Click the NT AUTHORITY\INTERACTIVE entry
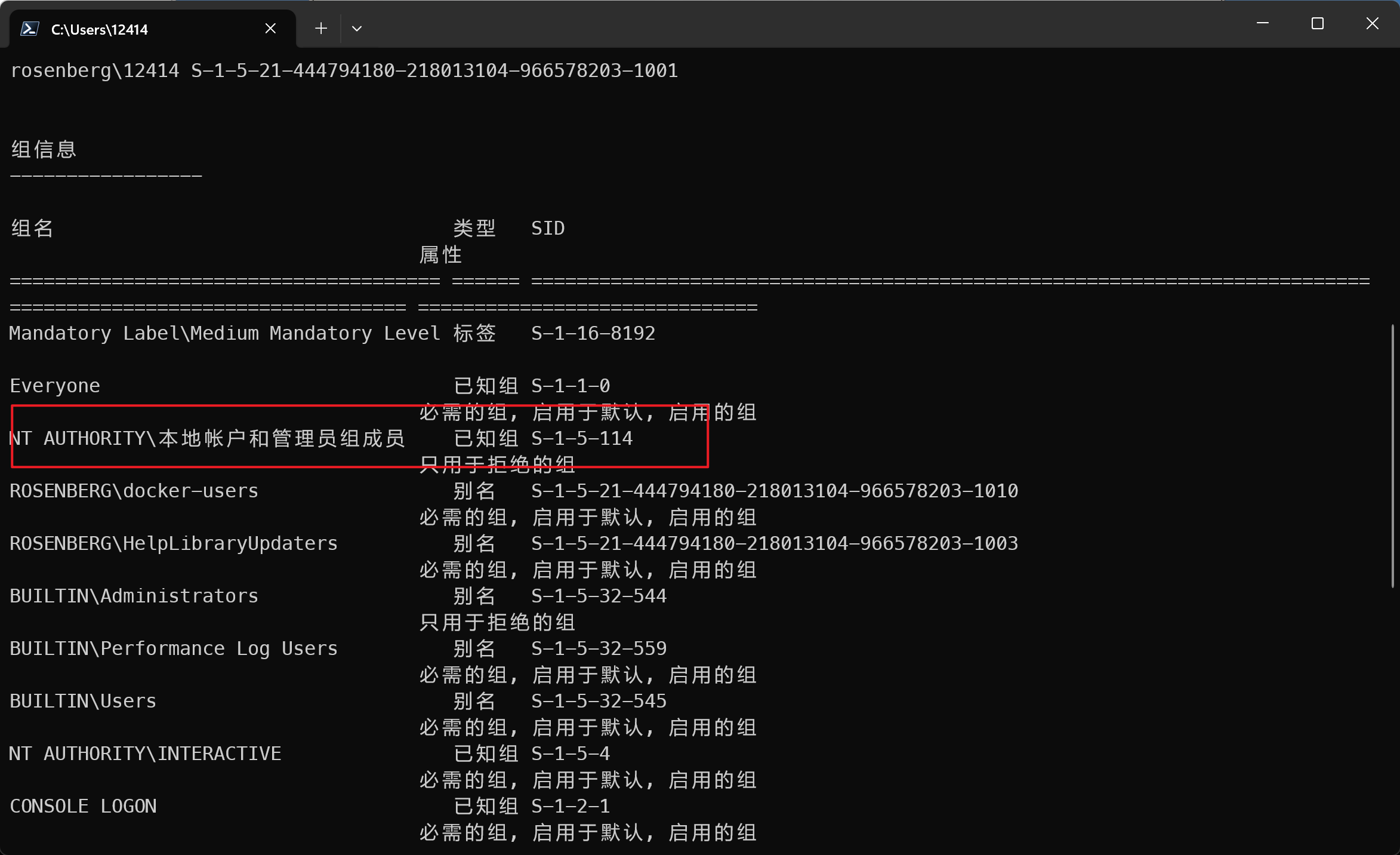Screen dimensions: 1400x855 click(x=145, y=754)
